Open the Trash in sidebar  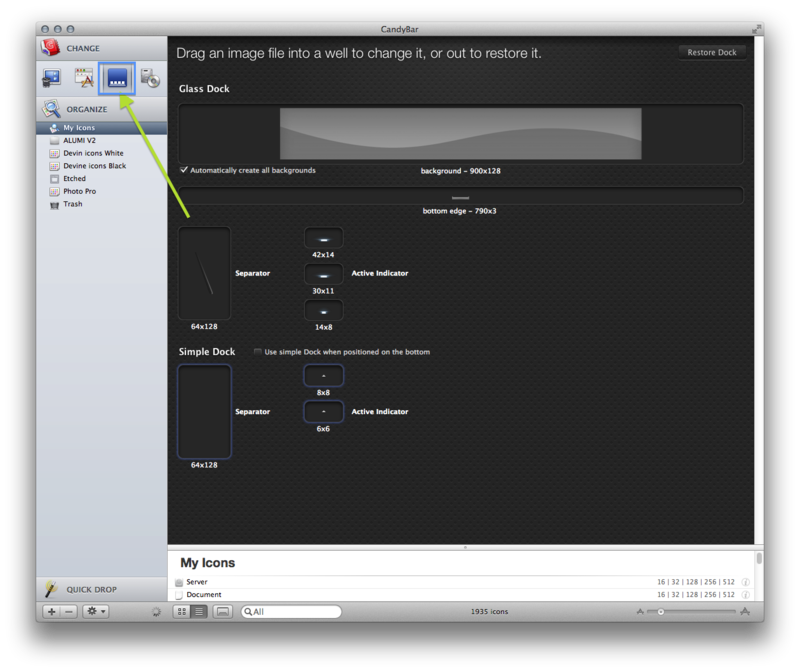(102, 204)
